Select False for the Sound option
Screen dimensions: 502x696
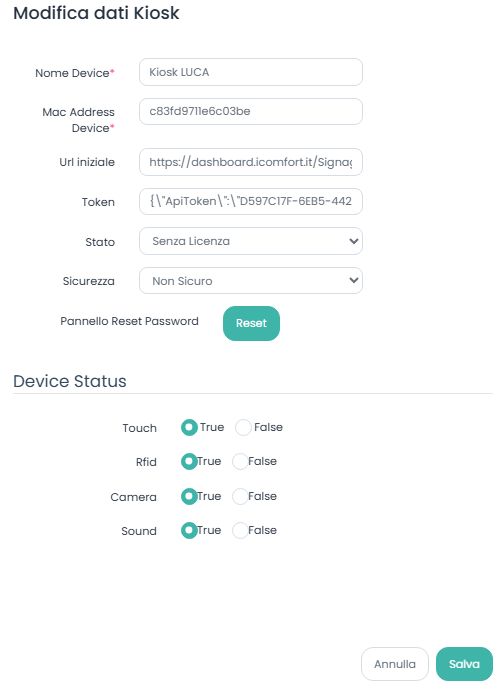click(240, 530)
